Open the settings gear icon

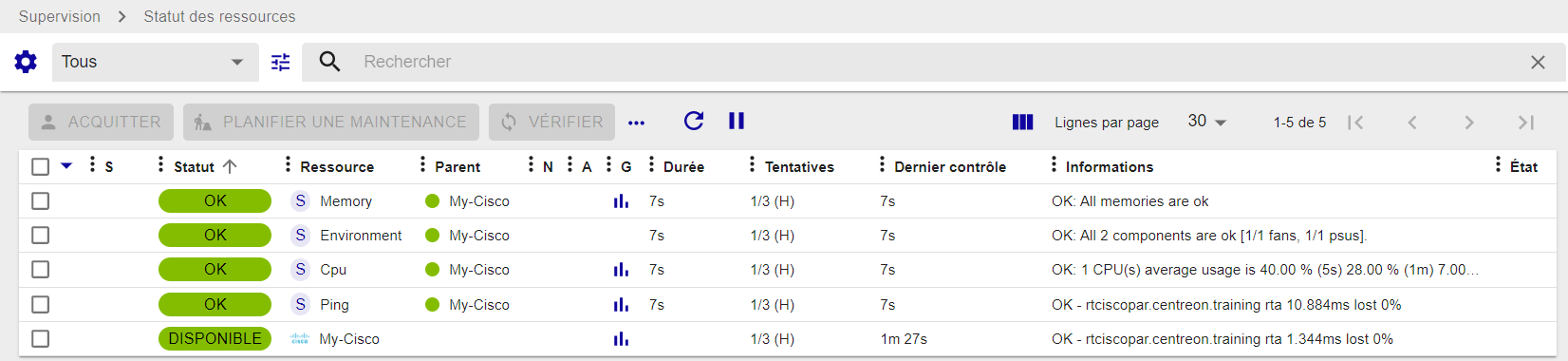26,62
